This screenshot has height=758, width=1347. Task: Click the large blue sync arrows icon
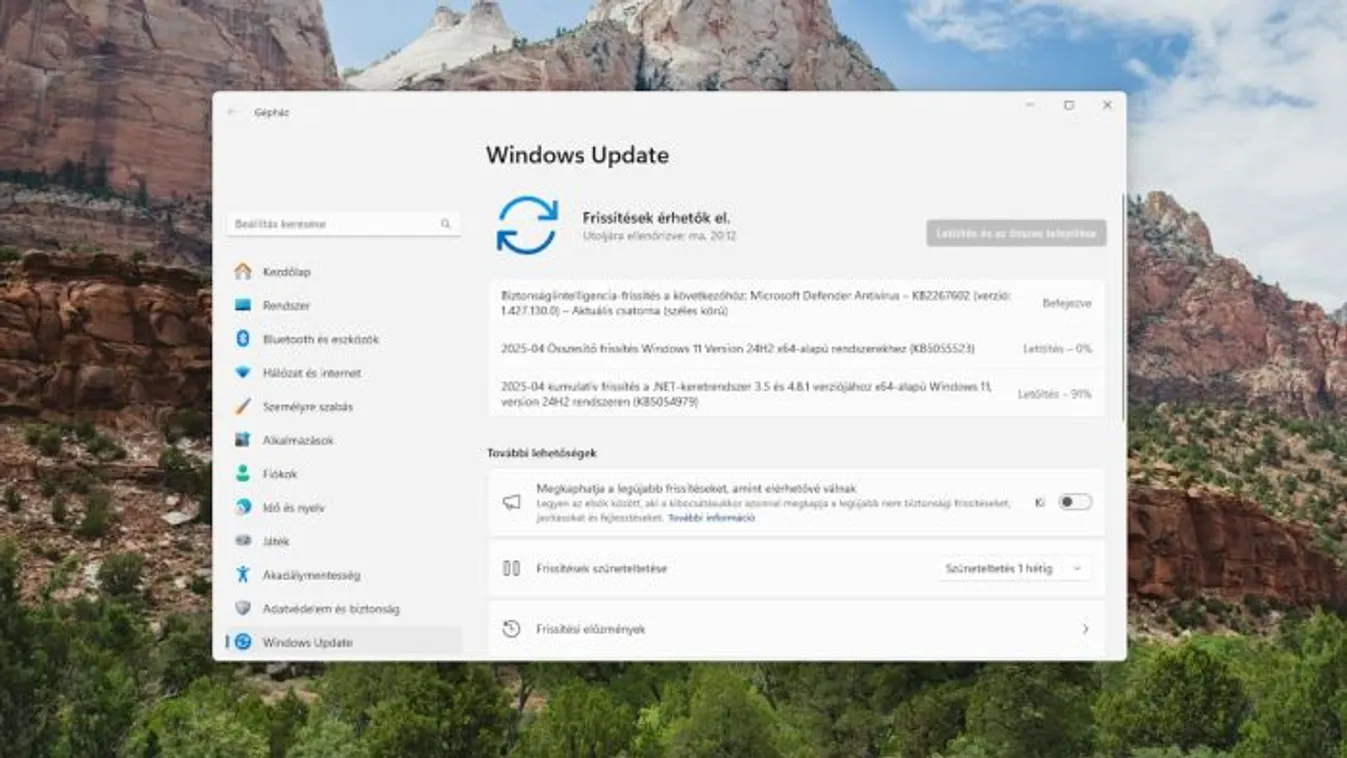click(x=527, y=225)
